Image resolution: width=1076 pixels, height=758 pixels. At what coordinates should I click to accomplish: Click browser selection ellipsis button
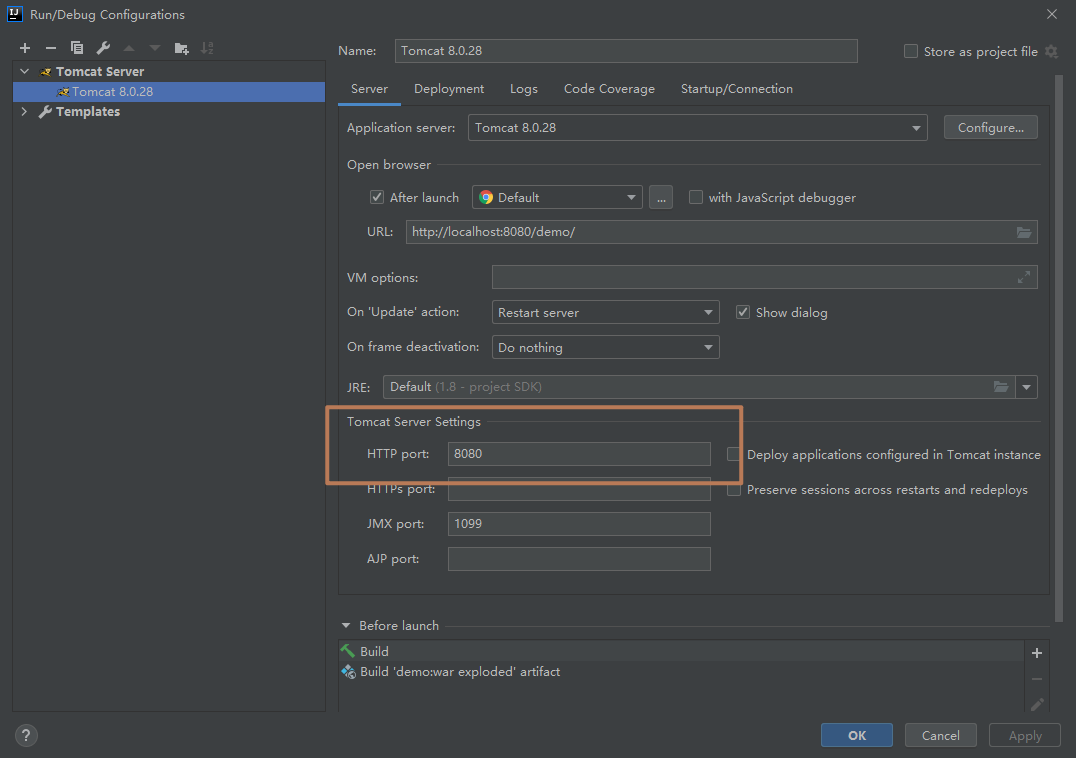(661, 198)
